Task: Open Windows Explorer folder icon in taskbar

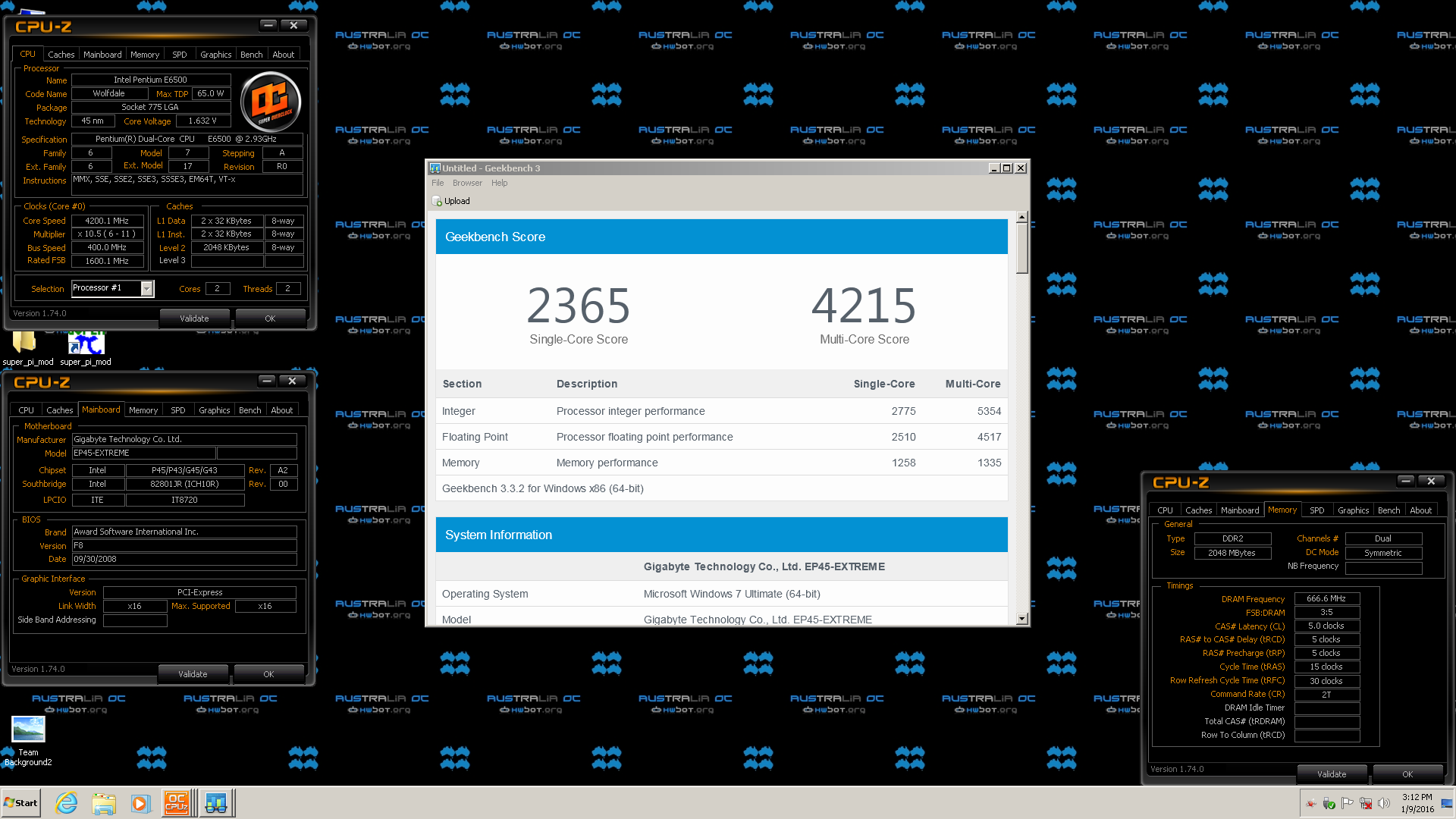Action: click(x=104, y=803)
